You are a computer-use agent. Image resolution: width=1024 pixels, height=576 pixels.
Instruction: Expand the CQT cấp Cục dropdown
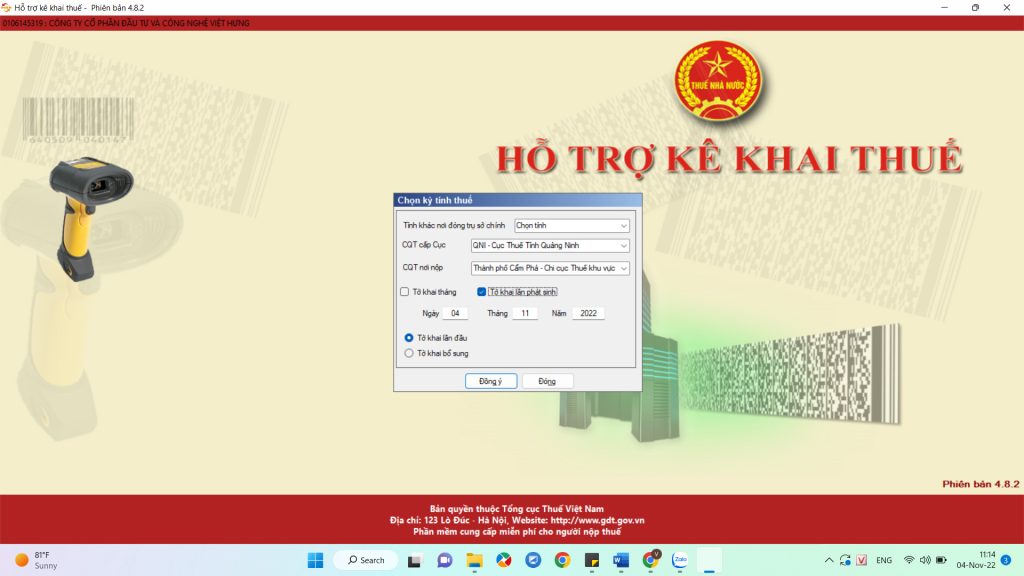coord(550,246)
